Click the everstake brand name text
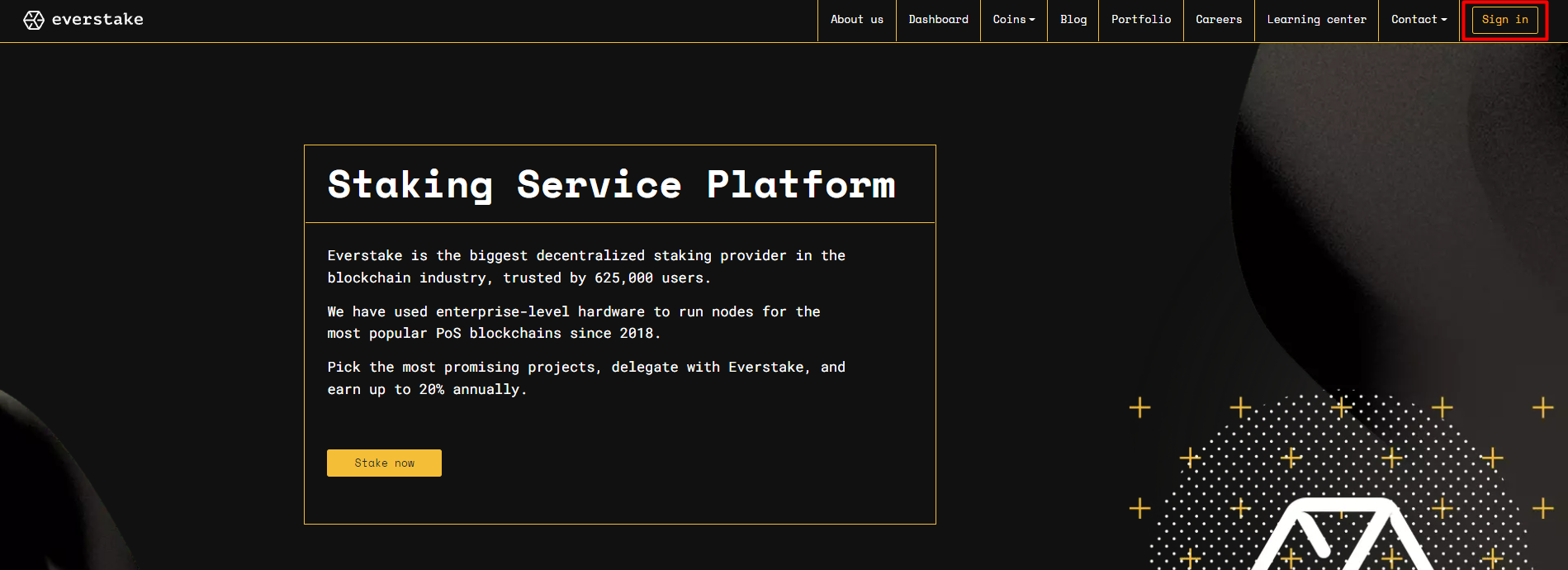Image resolution: width=1568 pixels, height=570 pixels. [97, 19]
